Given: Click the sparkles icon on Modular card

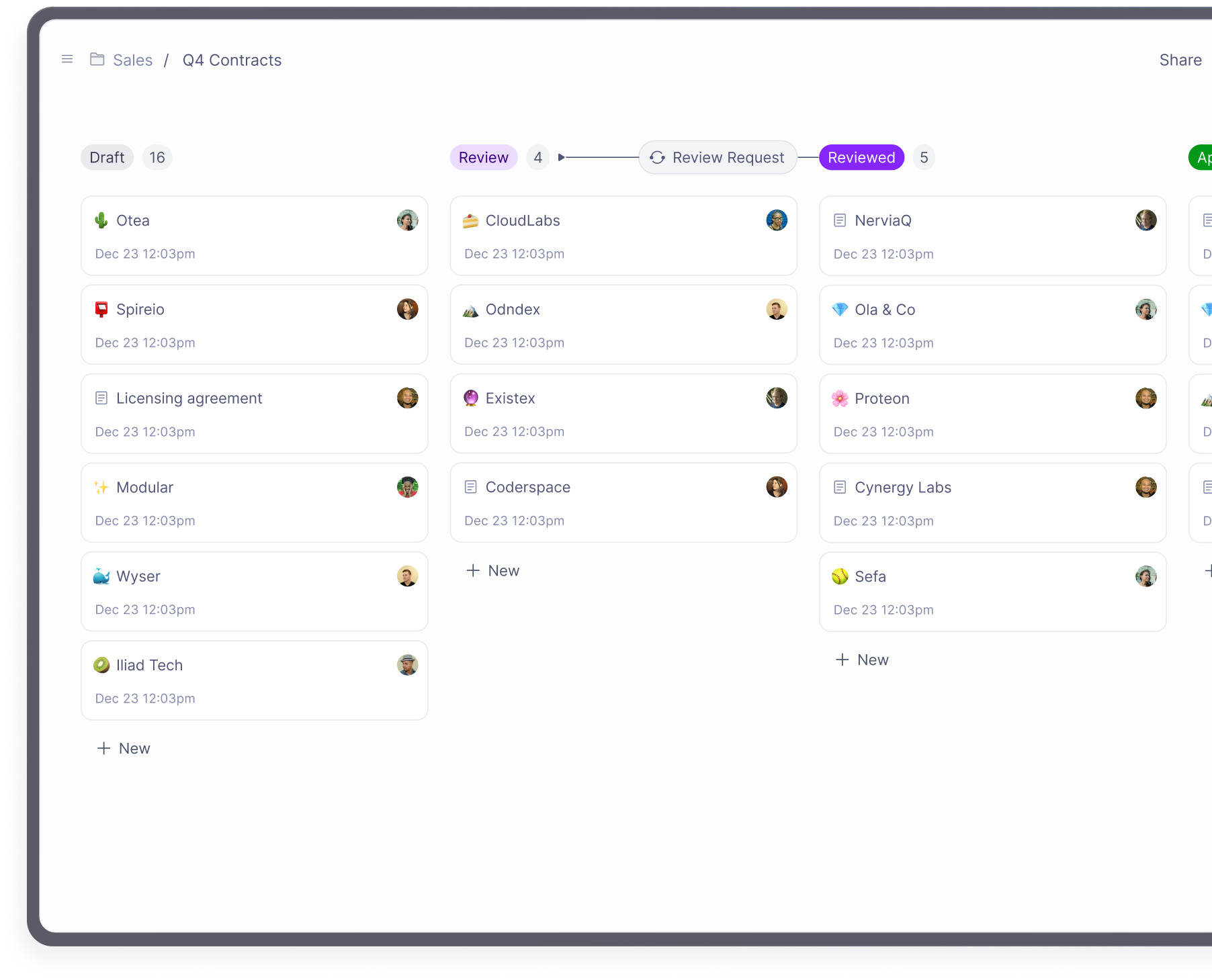Looking at the screenshot, I should 101,488.
